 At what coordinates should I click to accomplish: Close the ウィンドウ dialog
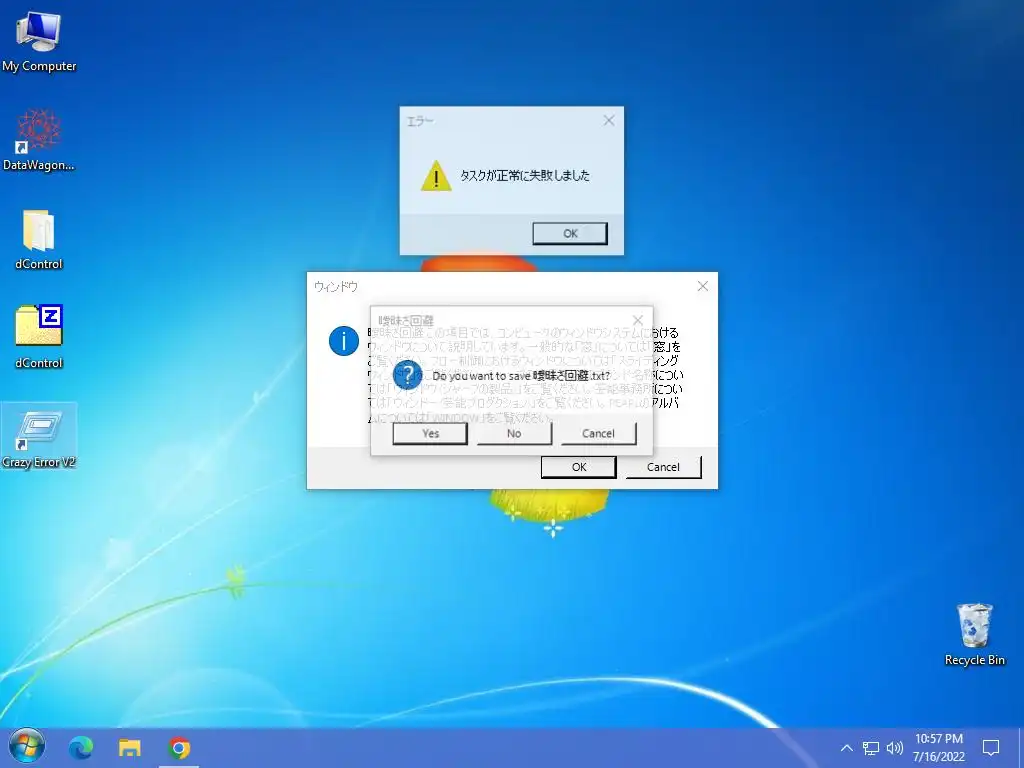[x=703, y=286]
